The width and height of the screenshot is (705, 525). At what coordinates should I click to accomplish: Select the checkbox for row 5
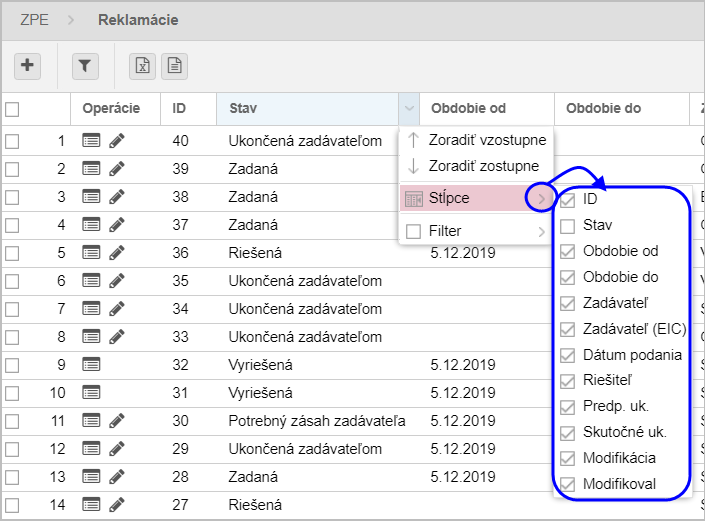pos(12,253)
